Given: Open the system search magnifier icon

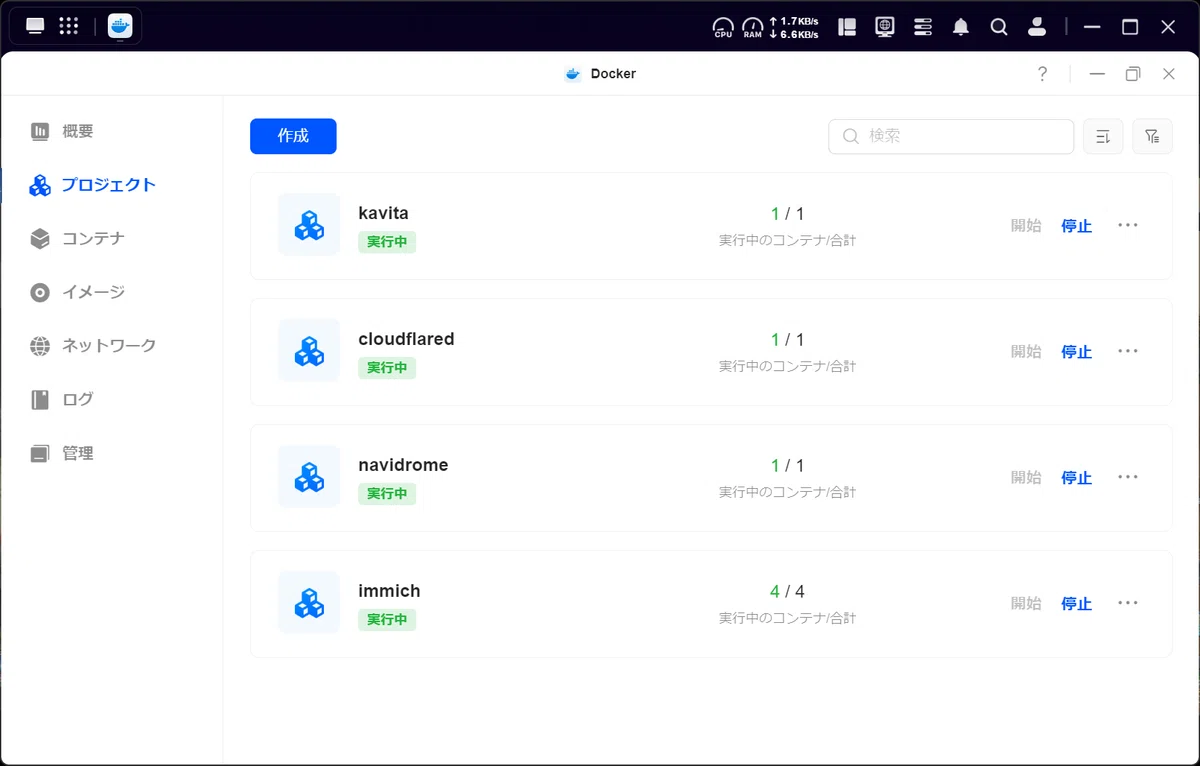Looking at the screenshot, I should tap(999, 27).
